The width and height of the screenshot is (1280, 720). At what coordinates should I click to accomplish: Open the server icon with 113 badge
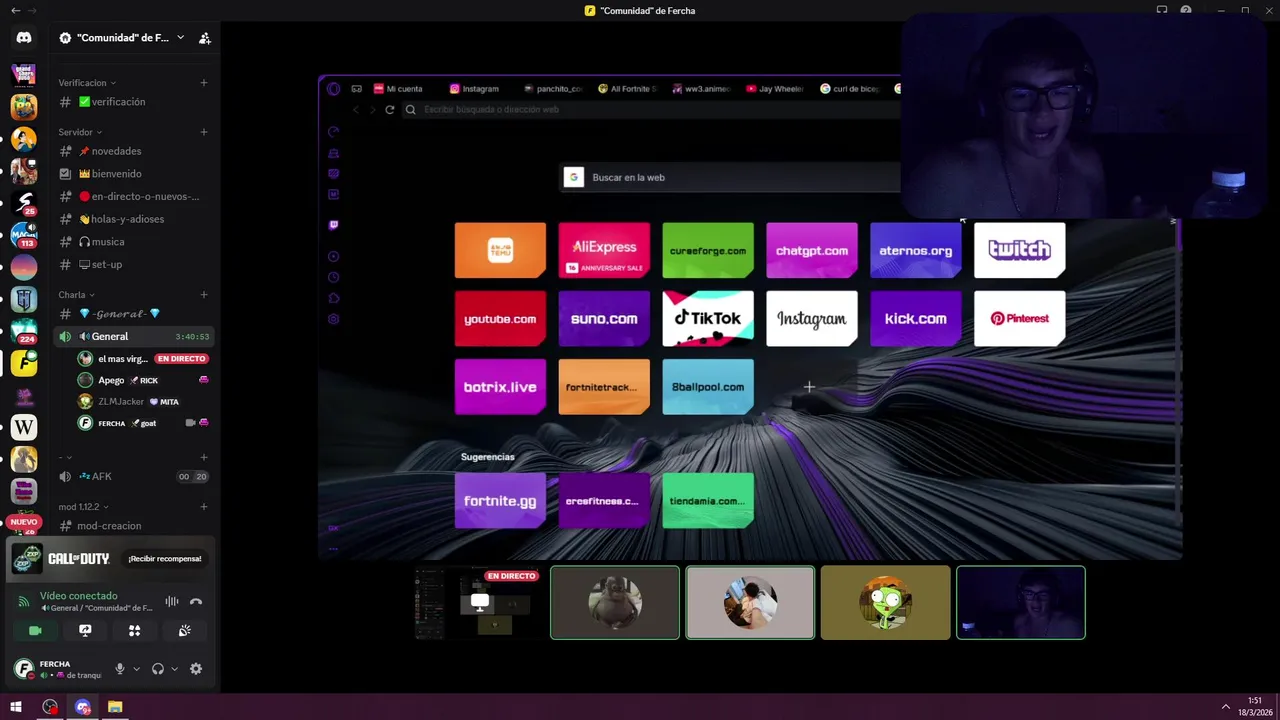(24, 235)
